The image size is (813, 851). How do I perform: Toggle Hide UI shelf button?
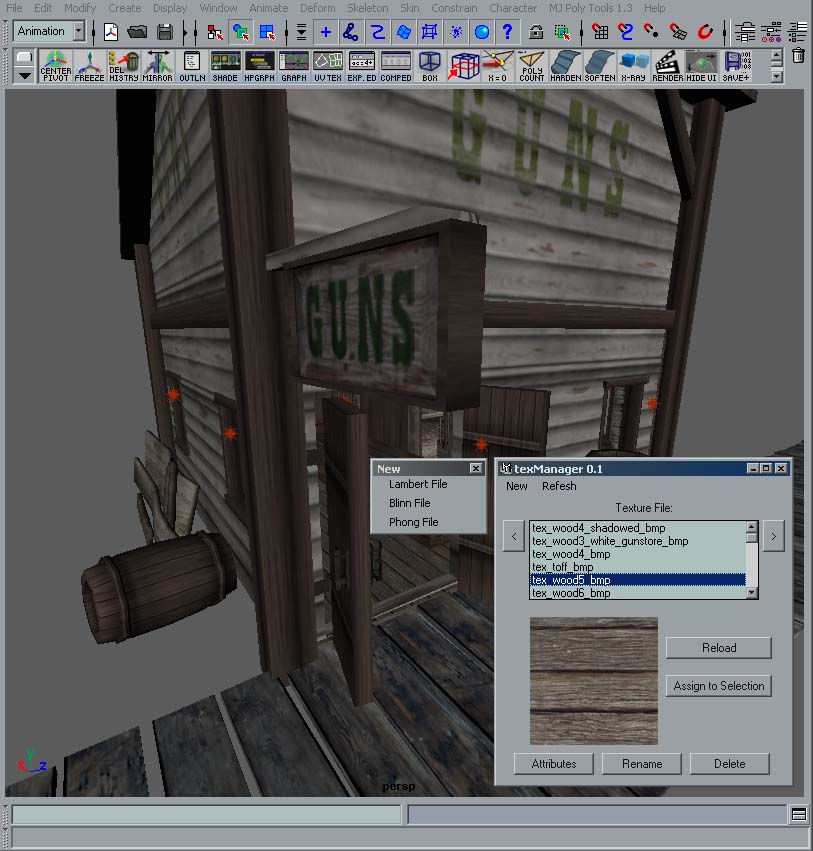coord(702,67)
